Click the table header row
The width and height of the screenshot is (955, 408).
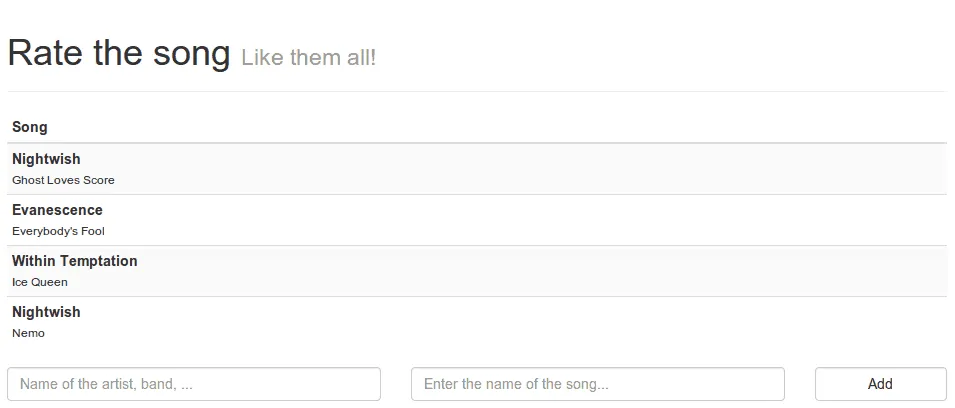pos(500,127)
